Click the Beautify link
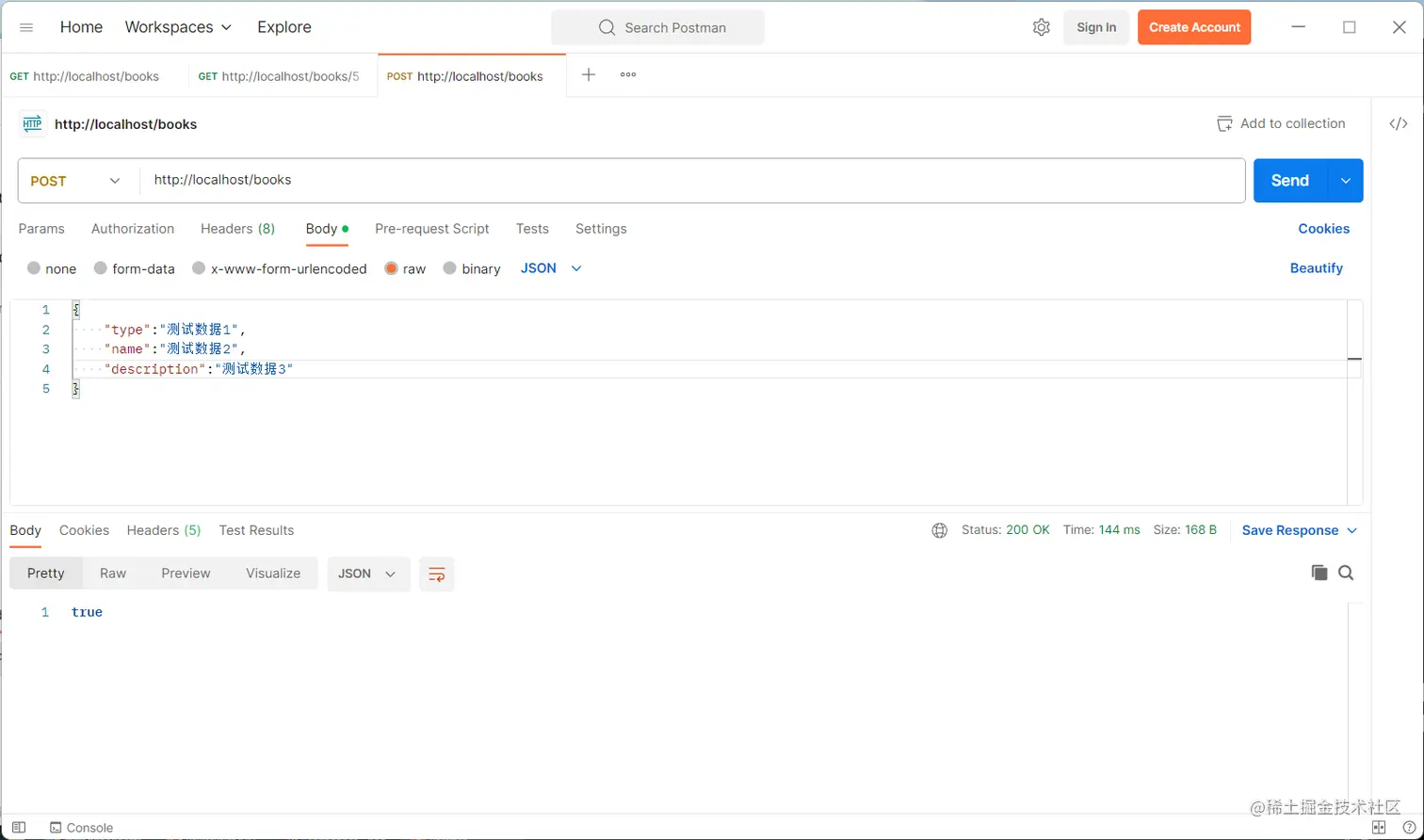This screenshot has width=1424, height=840. [x=1316, y=268]
